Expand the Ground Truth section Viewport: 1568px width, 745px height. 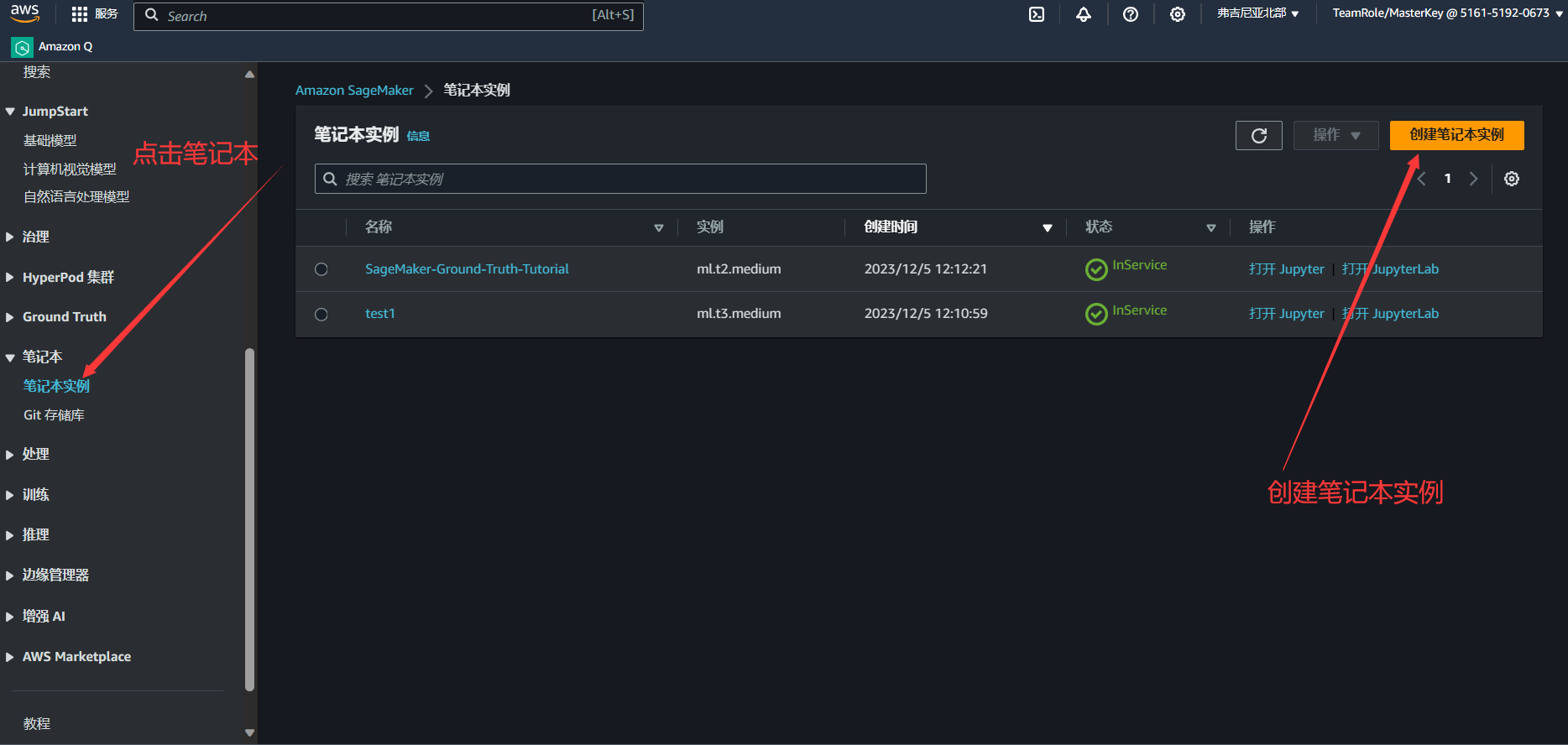coord(10,317)
